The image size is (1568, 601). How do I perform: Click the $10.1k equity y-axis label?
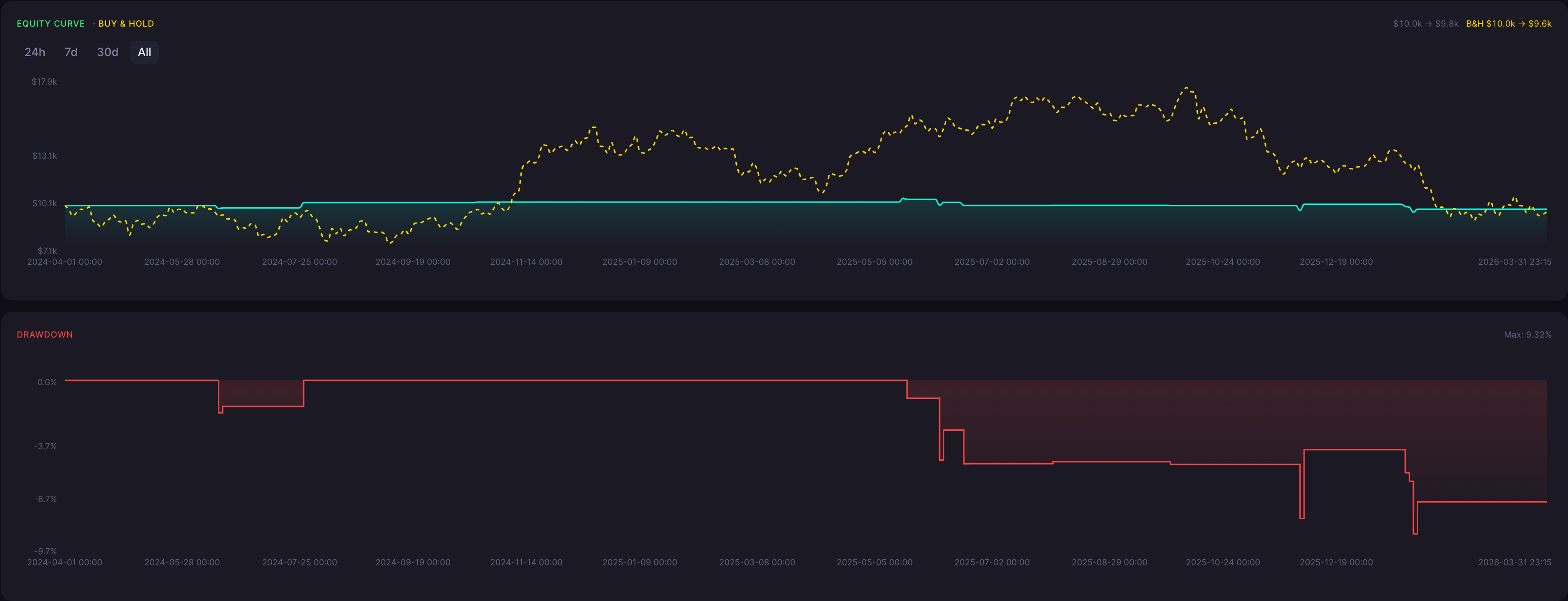pyautogui.click(x=44, y=203)
